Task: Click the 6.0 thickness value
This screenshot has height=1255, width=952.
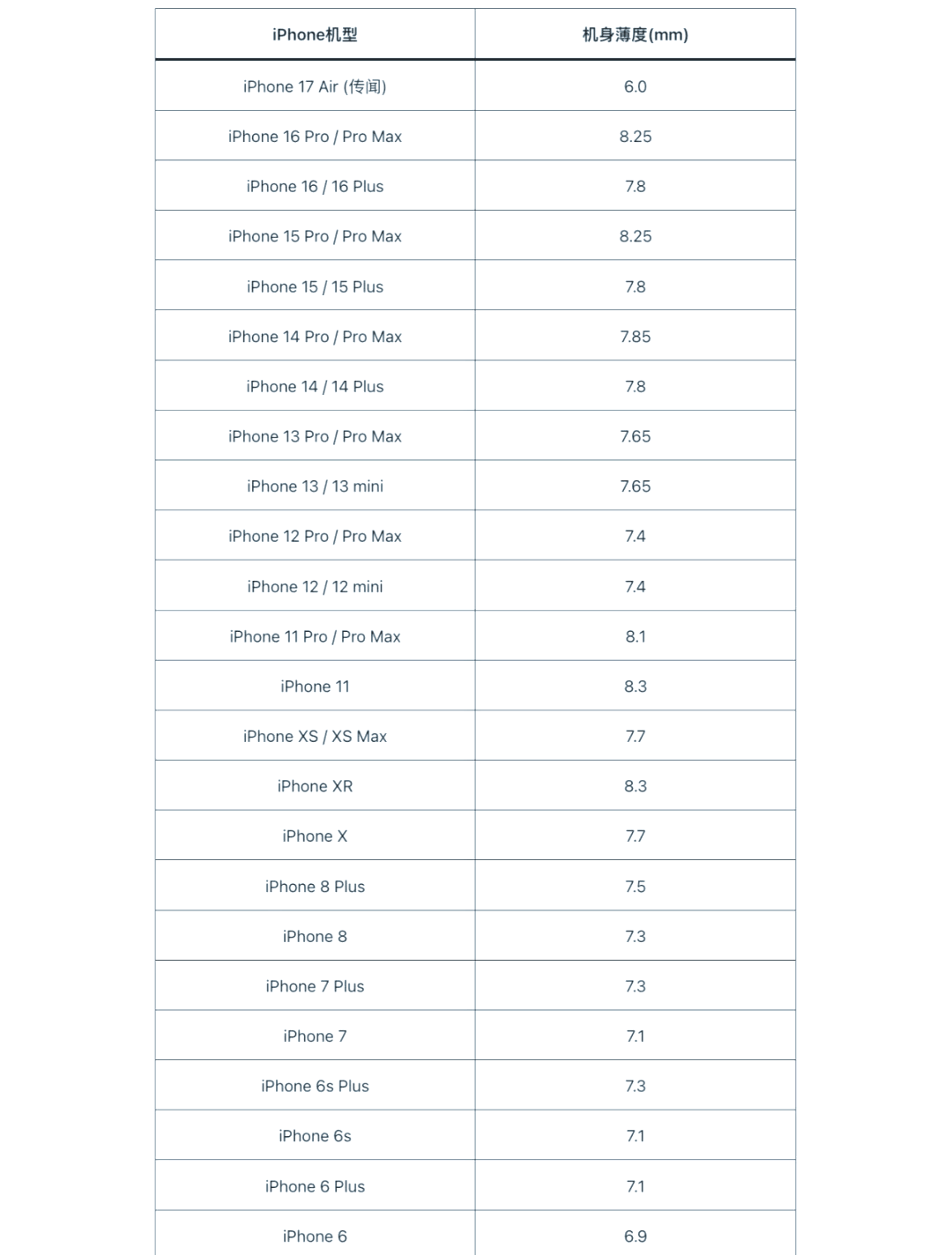Action: point(635,86)
